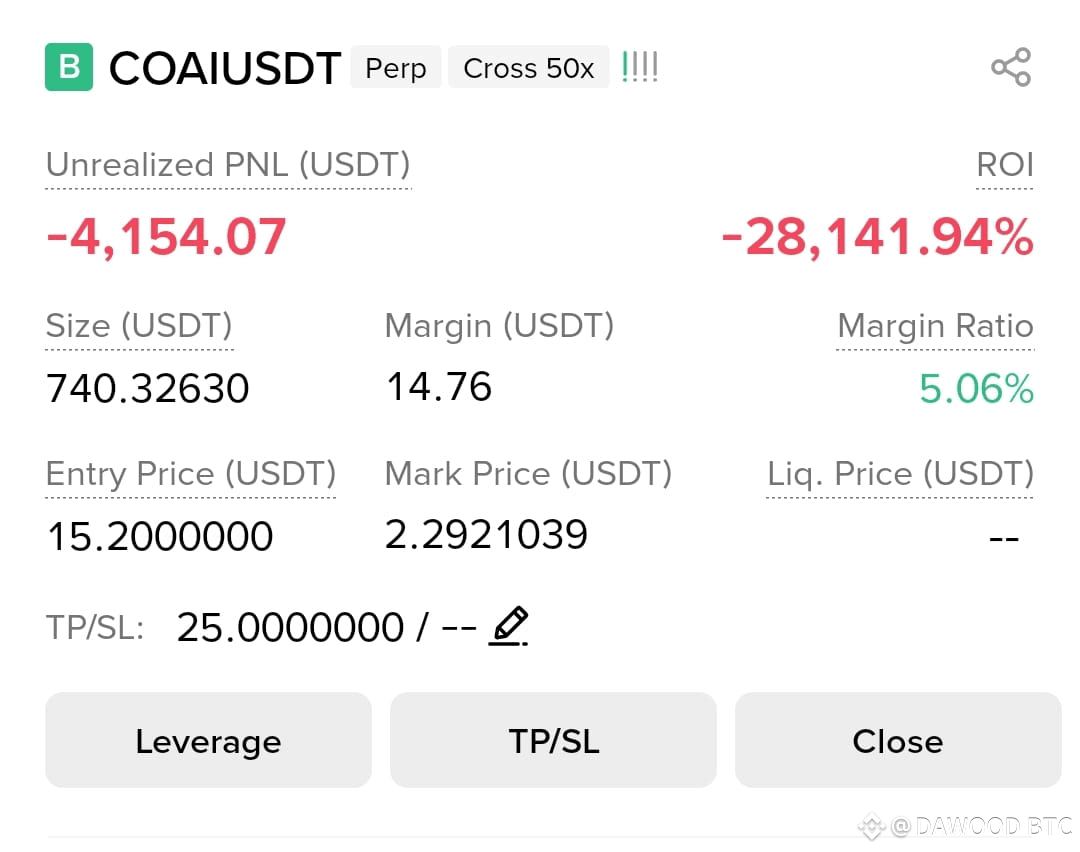Open the TP/SL button
Screen dimensions: 1080x852
pyautogui.click(x=553, y=740)
